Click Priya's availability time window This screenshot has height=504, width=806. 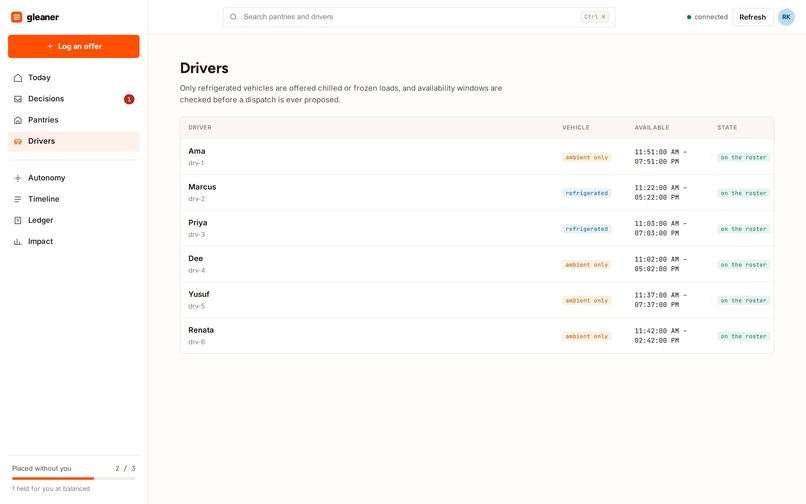point(661,228)
